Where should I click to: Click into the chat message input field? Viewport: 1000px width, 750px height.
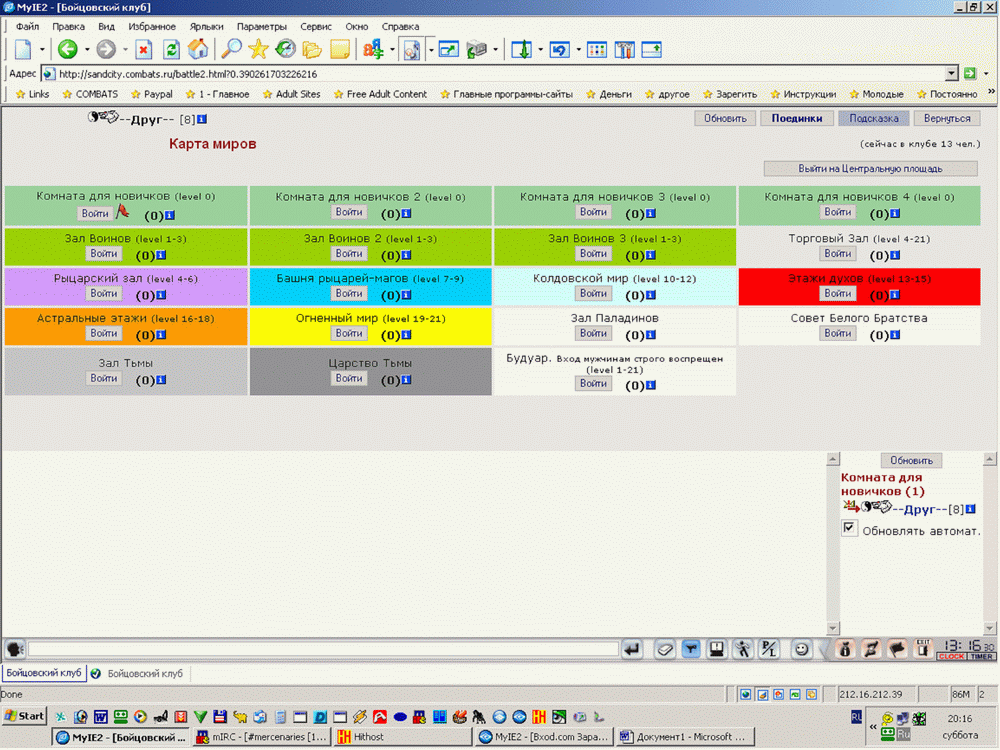323,649
